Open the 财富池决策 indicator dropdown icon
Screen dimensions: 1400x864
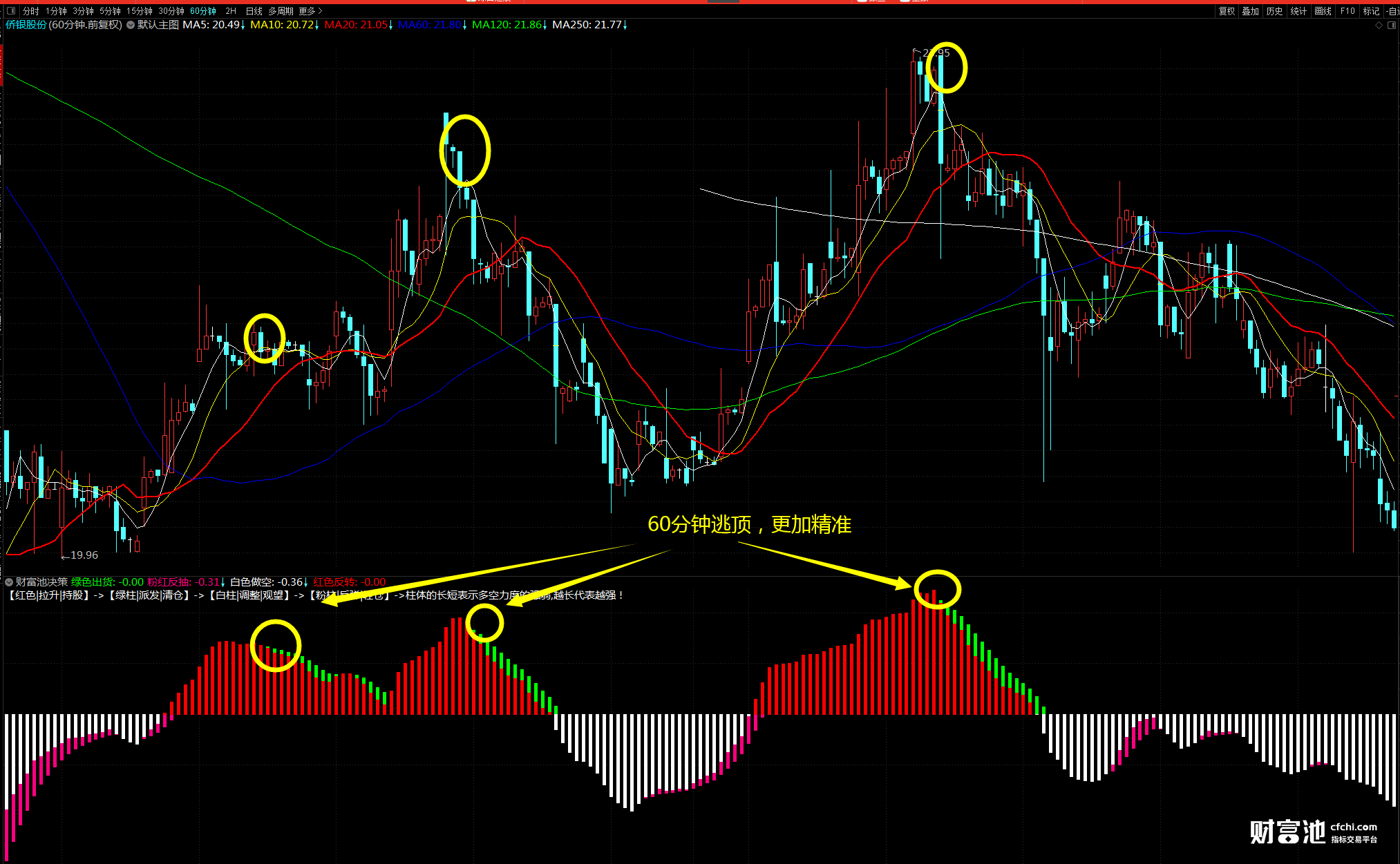[x=9, y=582]
